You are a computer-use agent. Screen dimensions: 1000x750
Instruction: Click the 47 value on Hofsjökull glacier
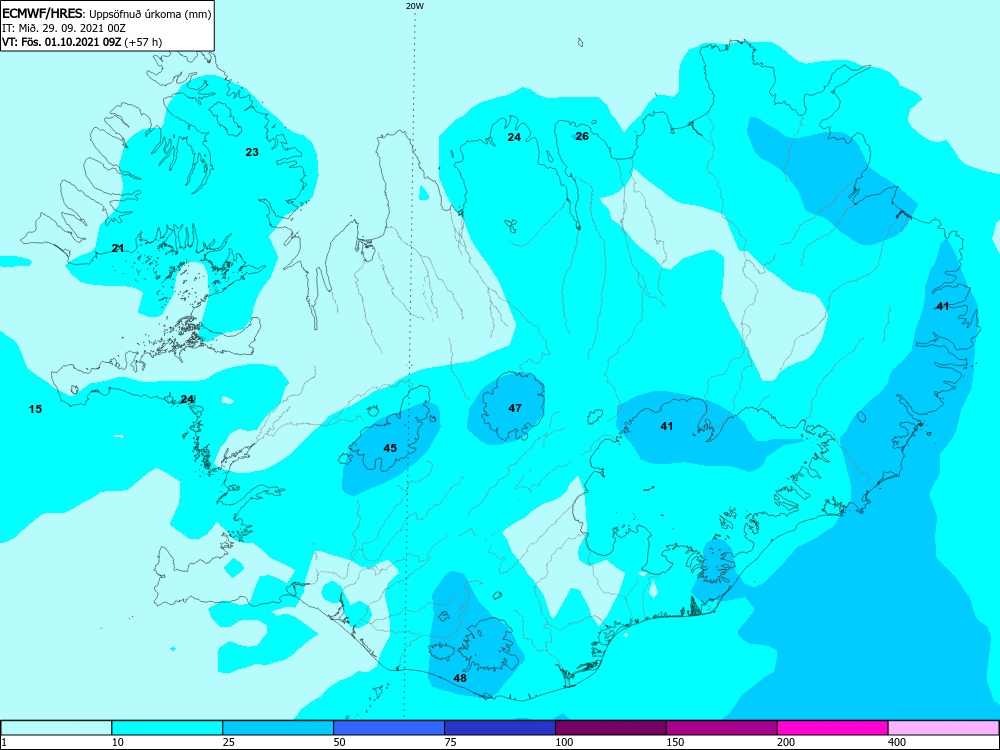(x=515, y=408)
